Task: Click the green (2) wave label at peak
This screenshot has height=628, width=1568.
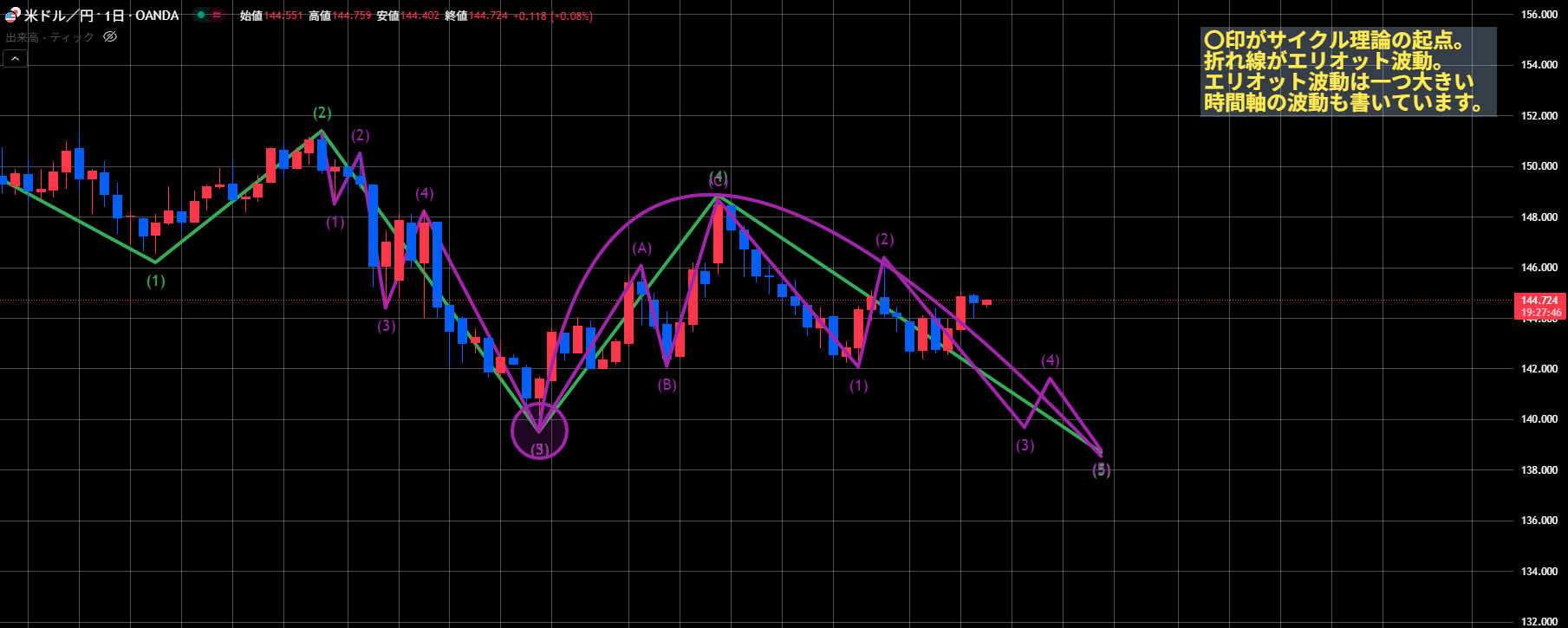Action: pyautogui.click(x=322, y=113)
